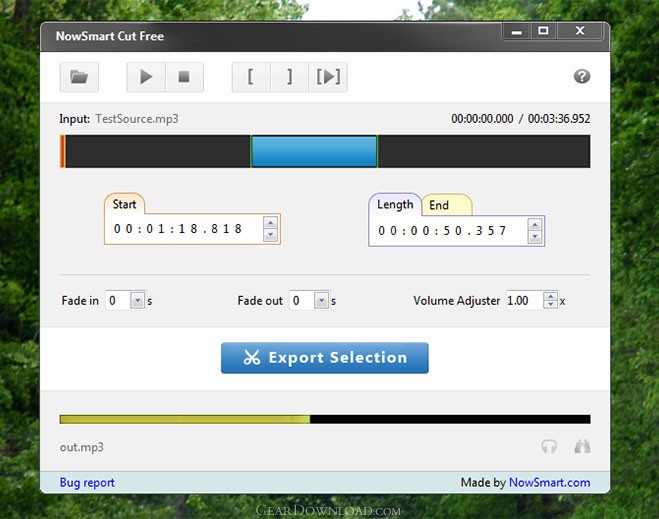Viewport: 659px width, 519px height.
Task: Stop playback with the square Stop button
Action: [185, 77]
